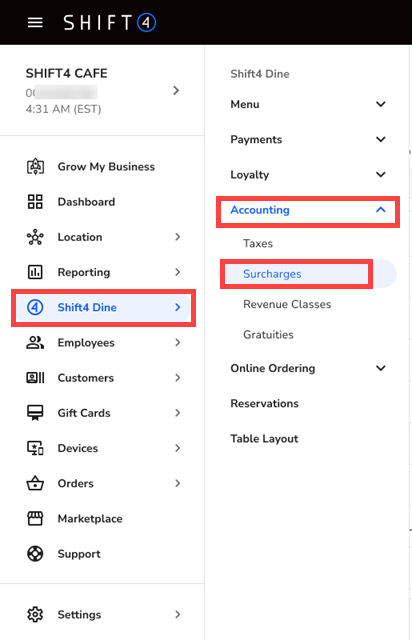
Task: Click the Orders basket icon
Action: point(35,483)
